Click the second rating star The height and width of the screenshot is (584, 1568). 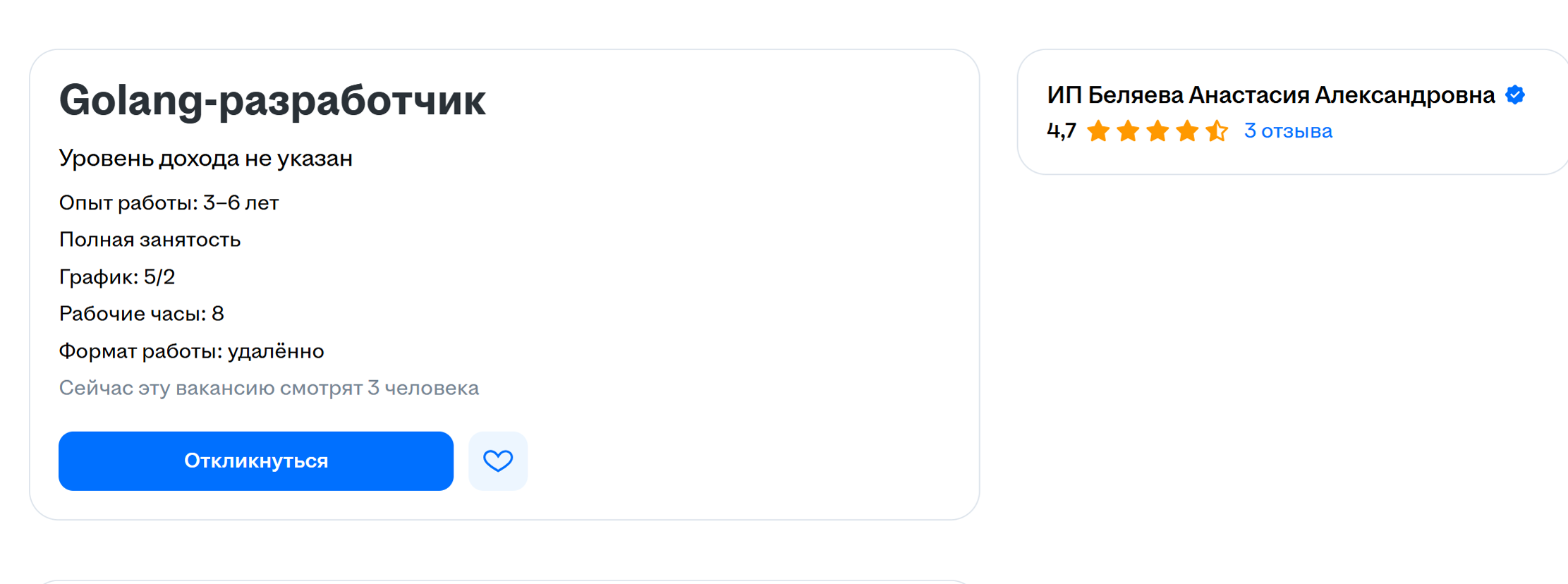(x=1128, y=131)
